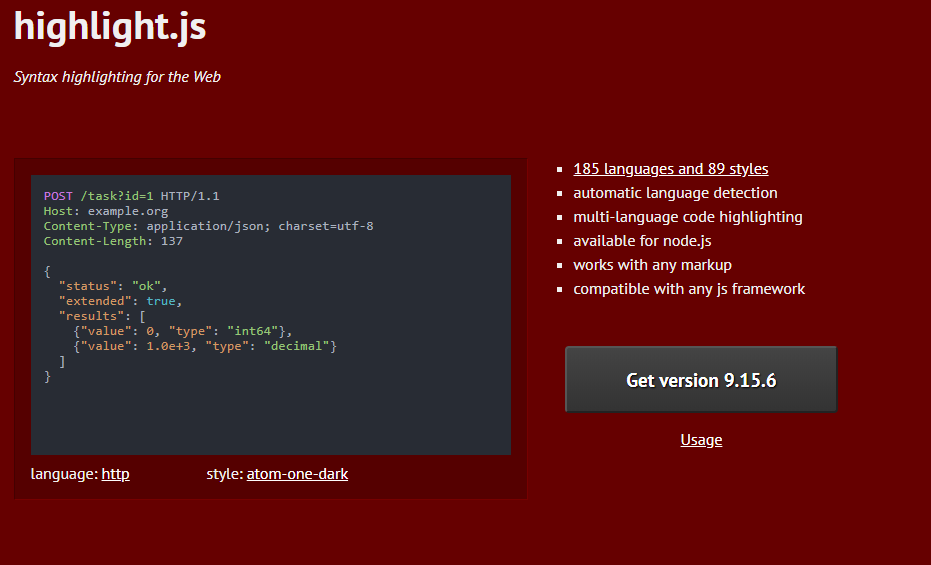This screenshot has height=565, width=931.
Task: Click 'works with any markup' list item
Action: click(x=652, y=265)
